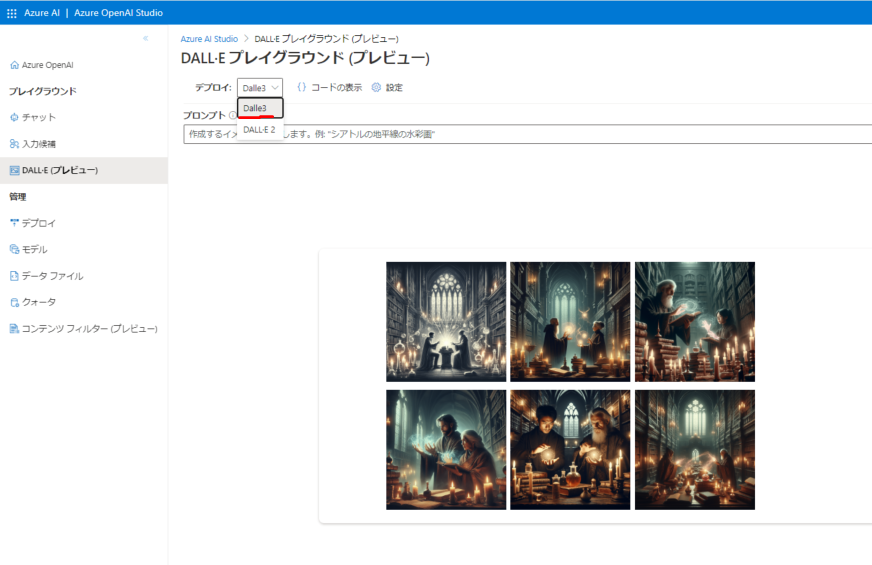Image resolution: width=872 pixels, height=565 pixels.
Task: Choose DALL·E 2 from the deployment list
Action: [260, 130]
